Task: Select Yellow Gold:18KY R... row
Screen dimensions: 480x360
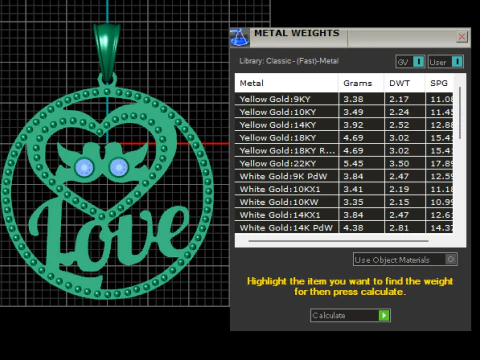Action: (x=344, y=151)
